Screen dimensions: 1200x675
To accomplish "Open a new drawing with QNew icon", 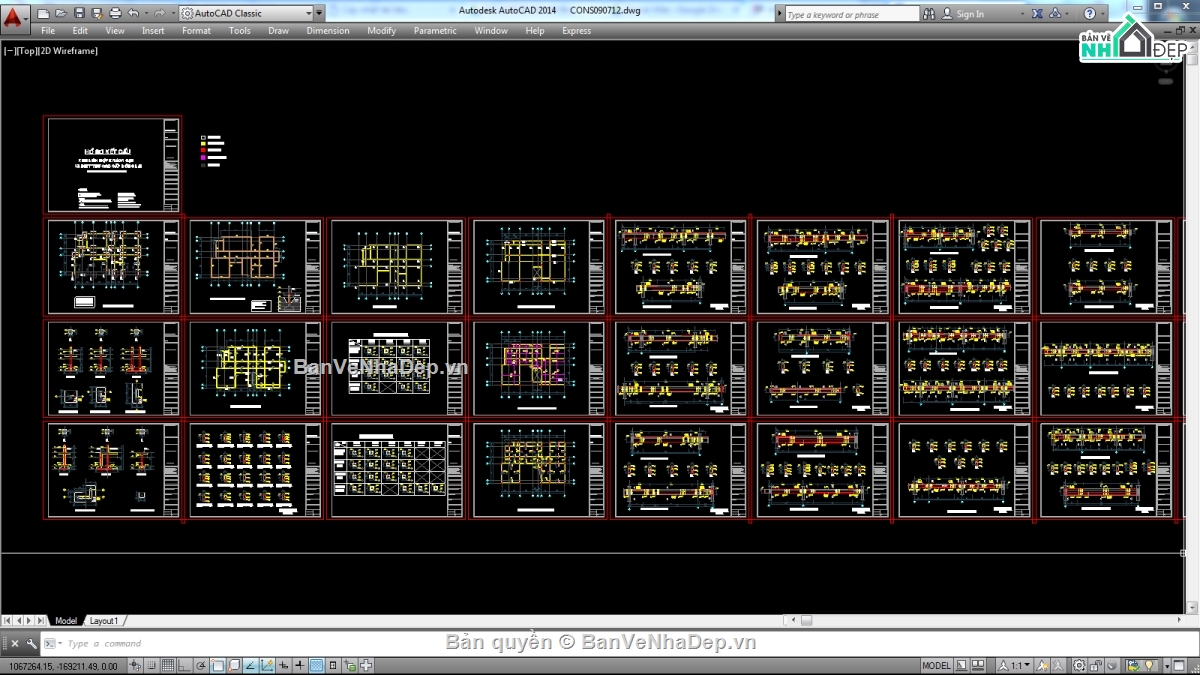I will coord(43,13).
